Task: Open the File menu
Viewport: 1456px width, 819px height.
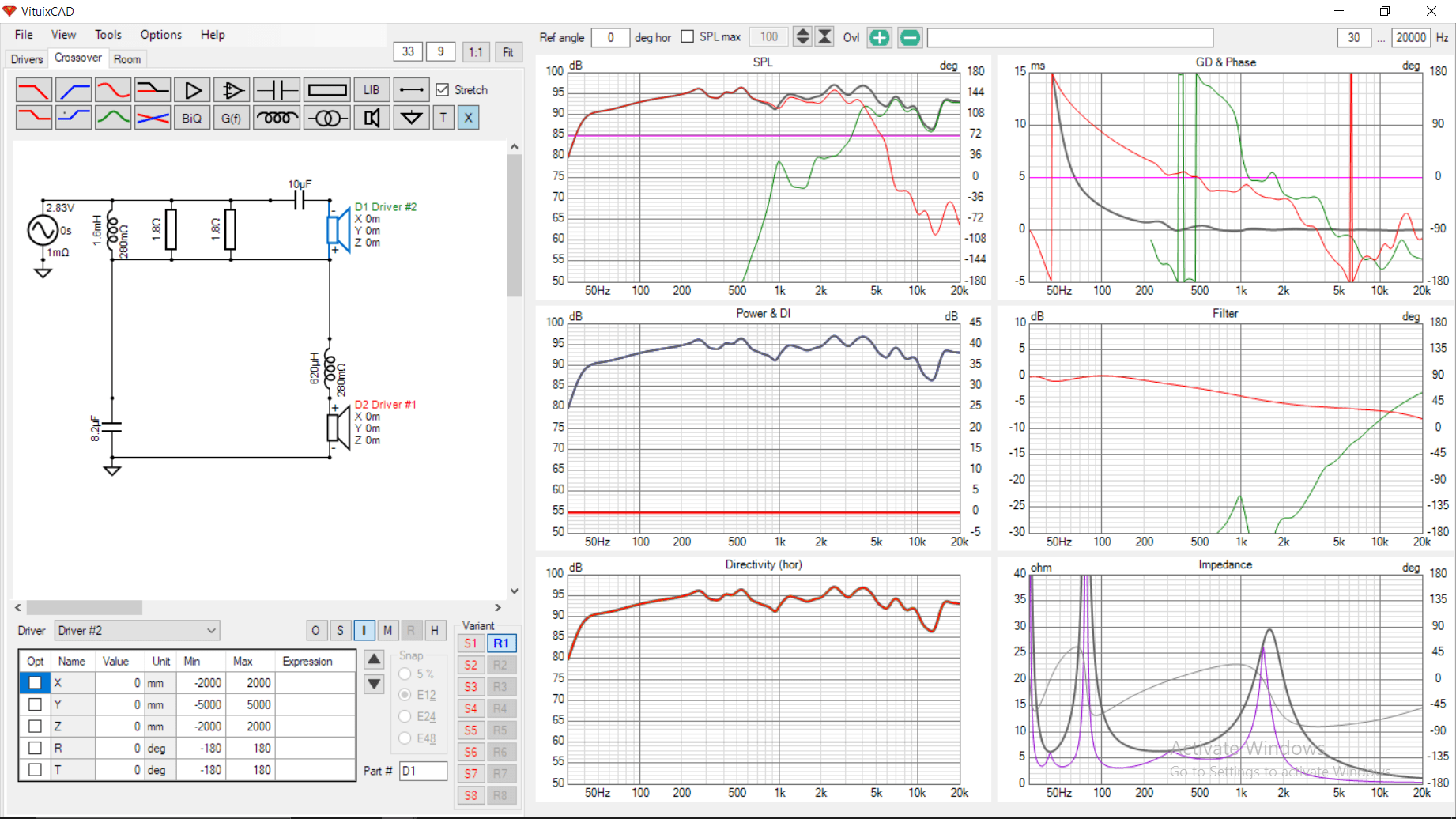Action: (x=24, y=35)
